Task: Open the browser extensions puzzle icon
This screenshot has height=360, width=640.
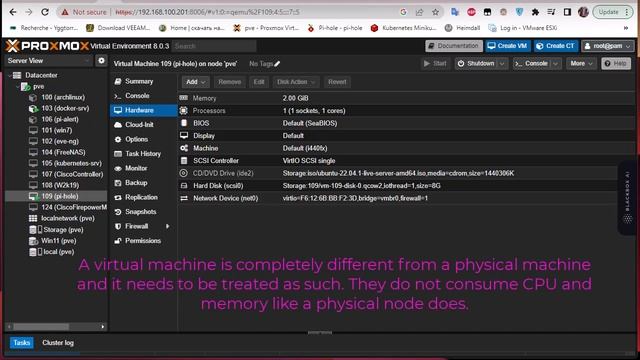Action: pyautogui.click(x=535, y=12)
